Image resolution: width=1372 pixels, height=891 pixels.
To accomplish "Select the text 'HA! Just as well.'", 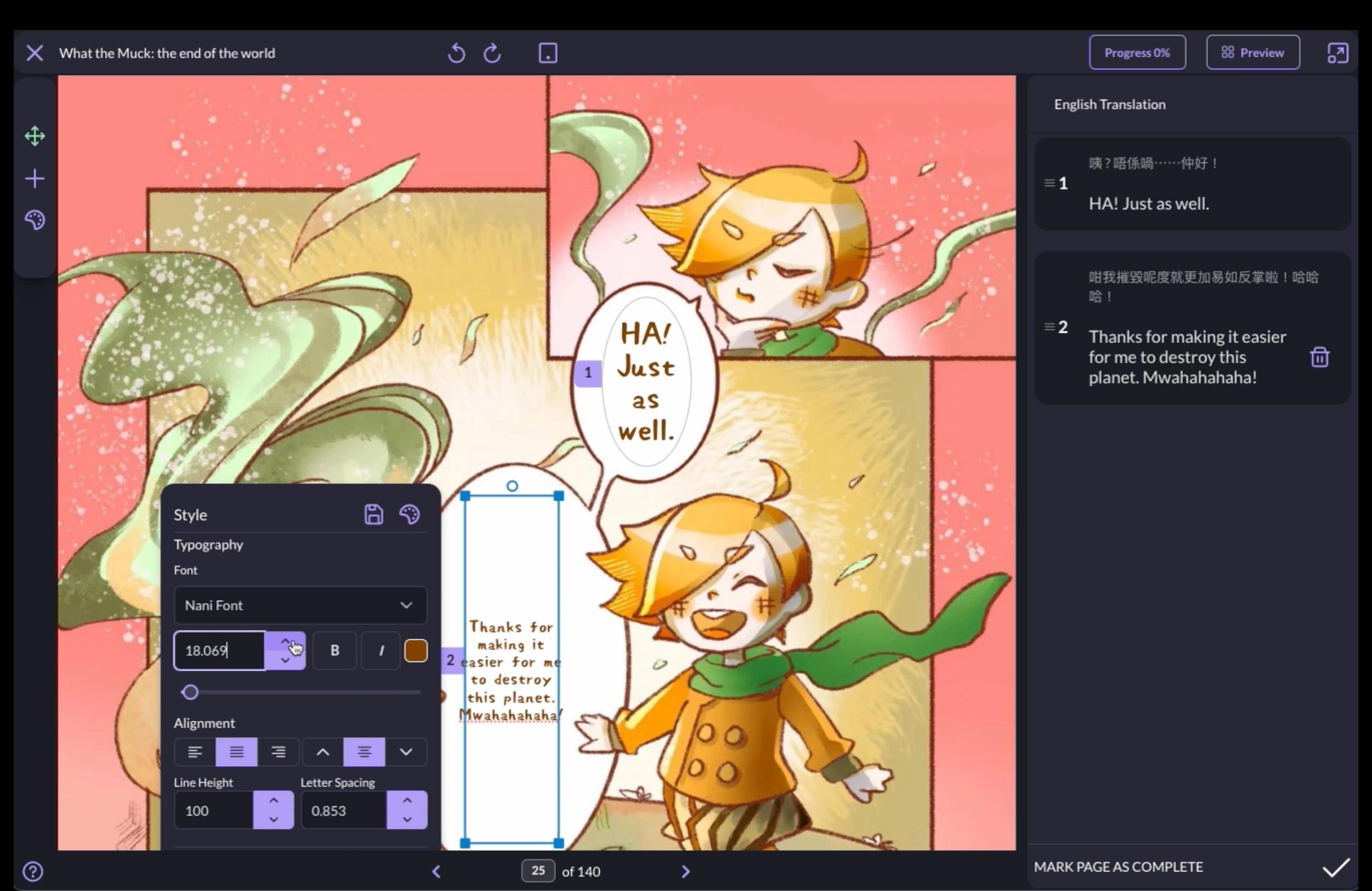I will [1148, 203].
